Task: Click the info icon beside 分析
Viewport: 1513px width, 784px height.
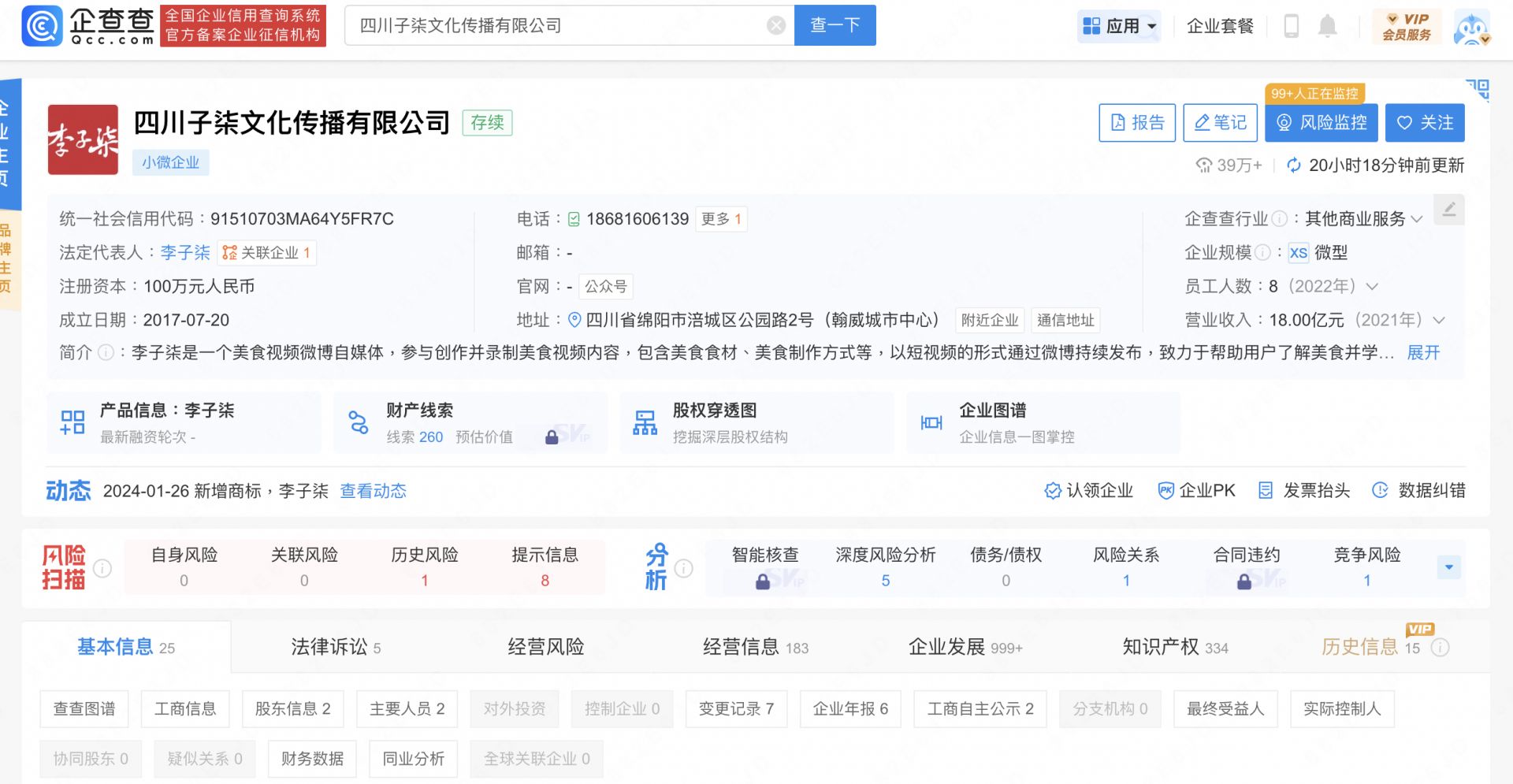Action: (x=684, y=567)
